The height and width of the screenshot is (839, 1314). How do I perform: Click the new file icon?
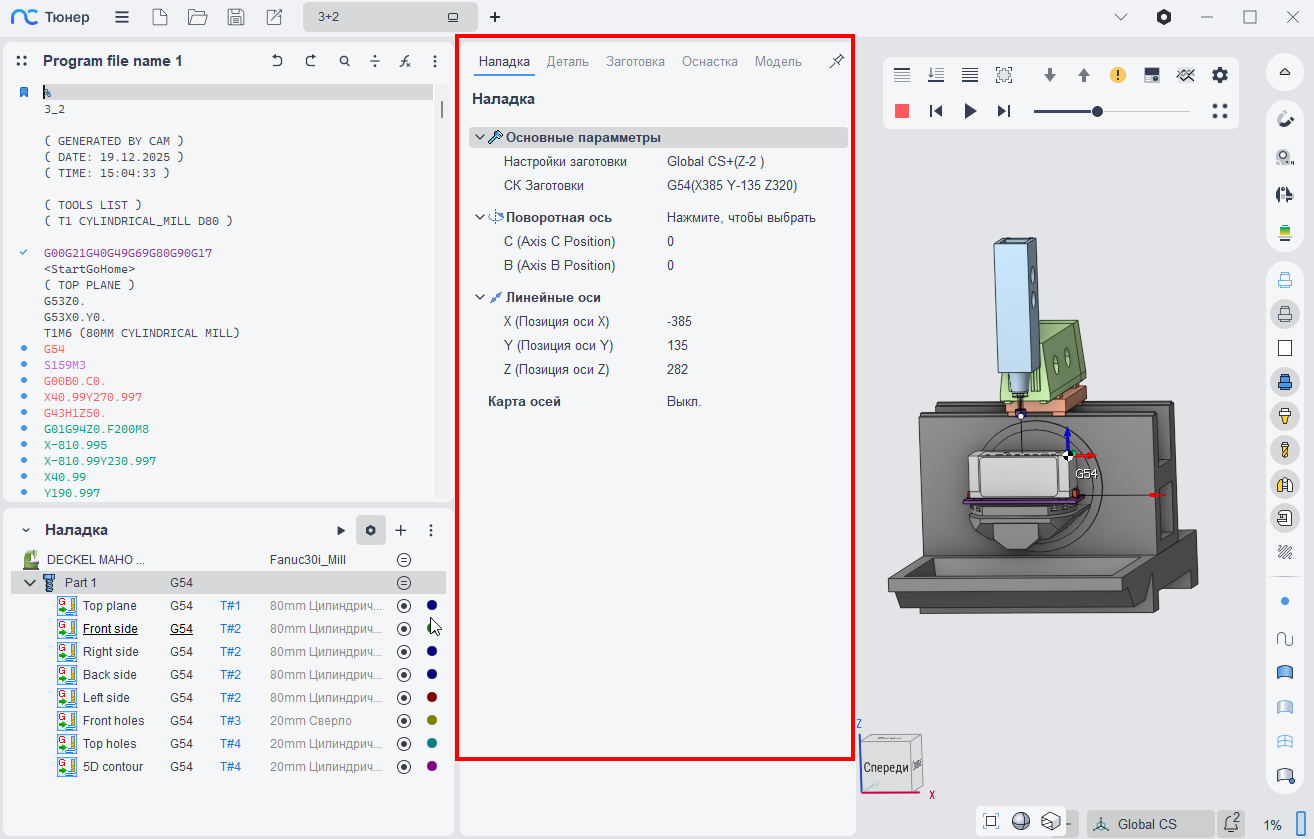(160, 17)
